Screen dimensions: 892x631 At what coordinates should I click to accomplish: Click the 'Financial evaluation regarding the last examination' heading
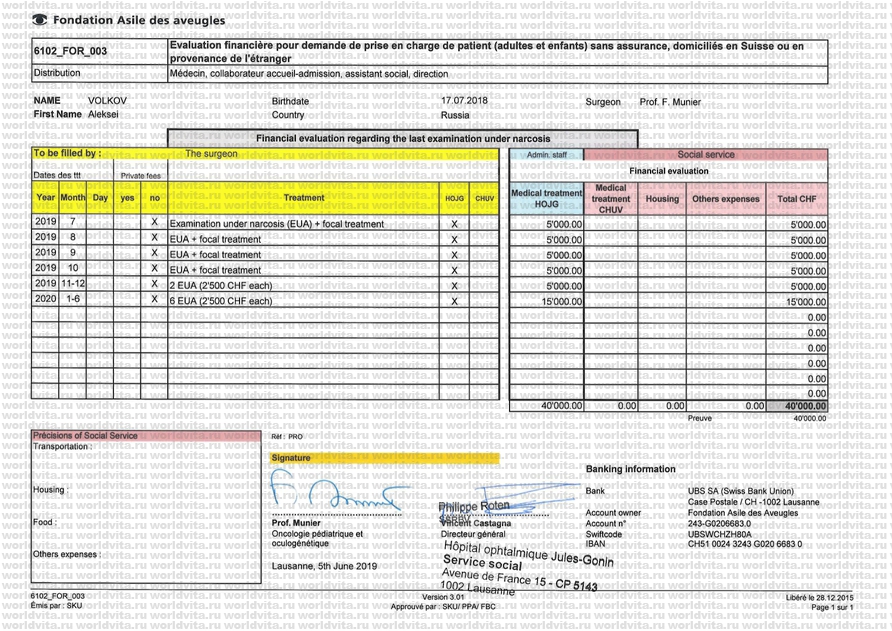coord(403,138)
